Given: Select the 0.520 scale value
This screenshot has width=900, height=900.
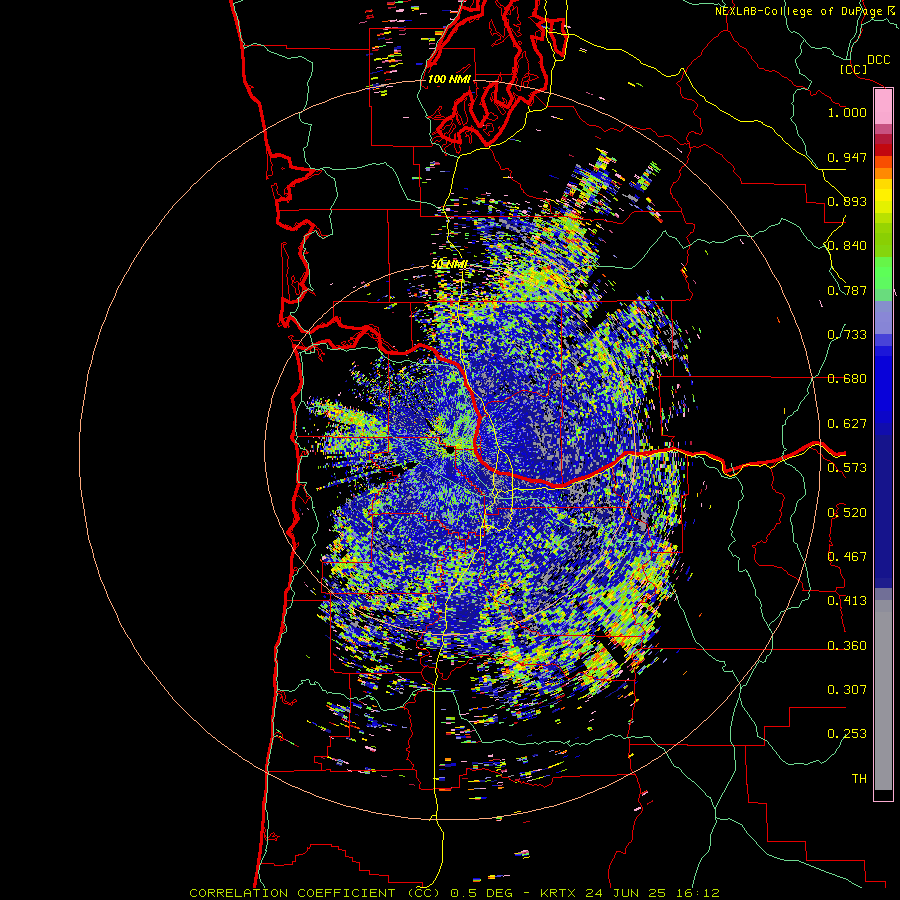Looking at the screenshot, I should click(x=847, y=512).
